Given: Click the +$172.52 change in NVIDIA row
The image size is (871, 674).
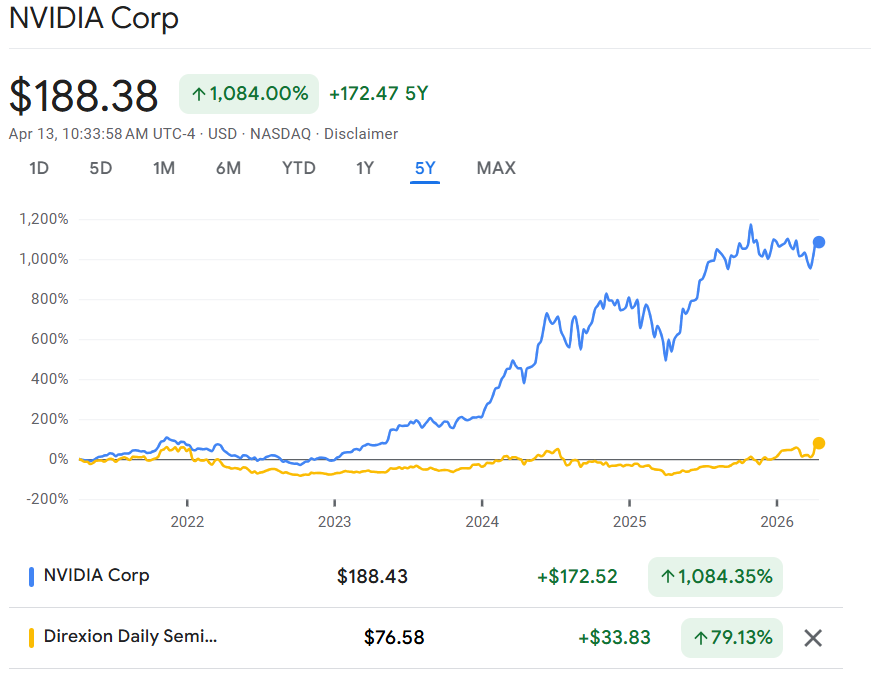Looking at the screenshot, I should pos(577,576).
